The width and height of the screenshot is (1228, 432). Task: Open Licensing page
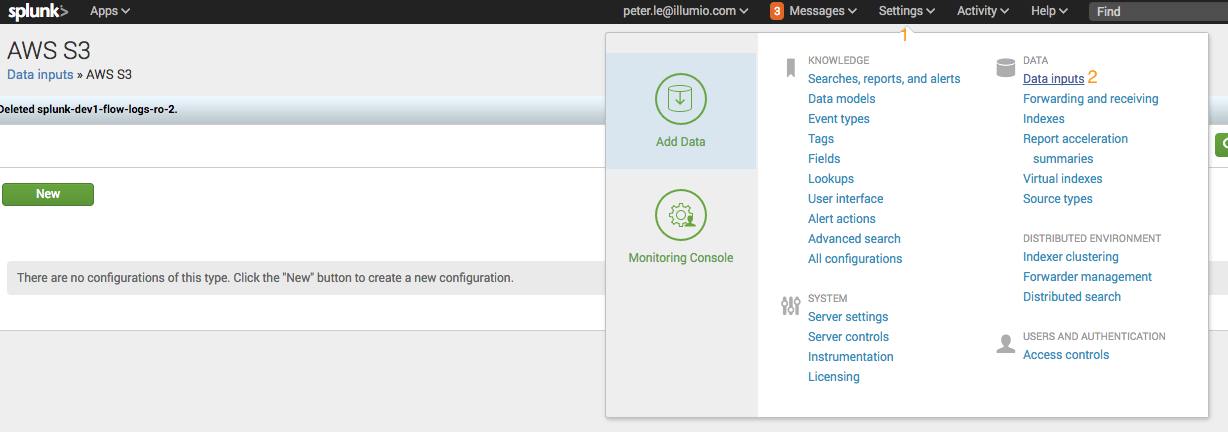834,377
